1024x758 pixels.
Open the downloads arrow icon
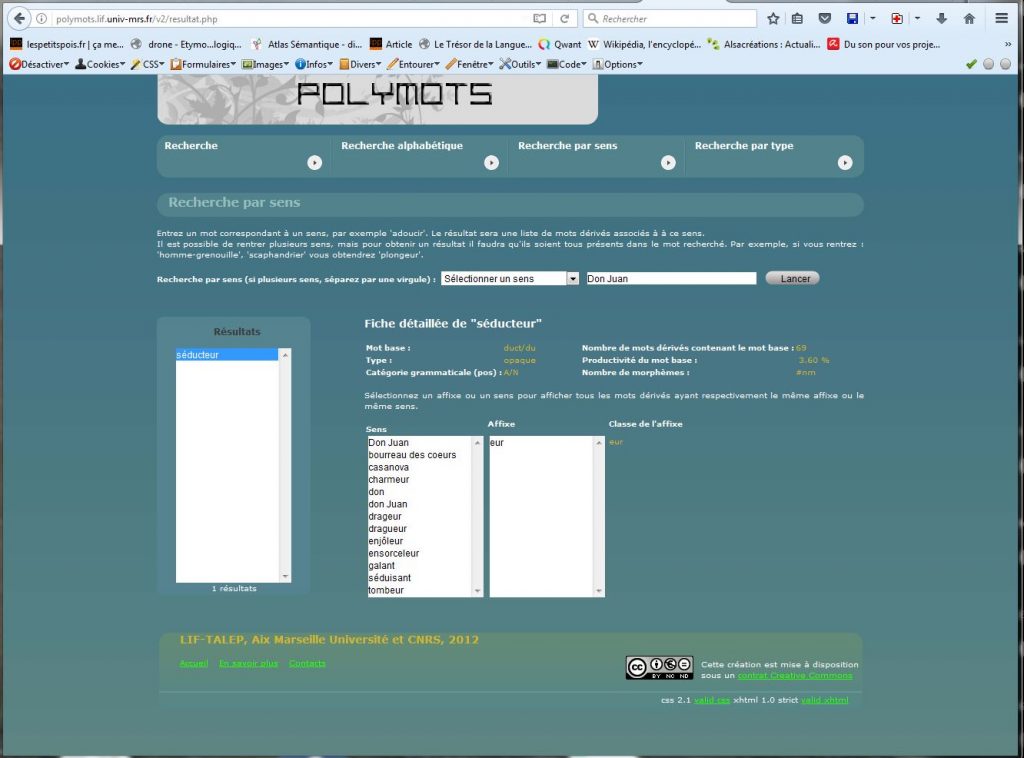941,18
